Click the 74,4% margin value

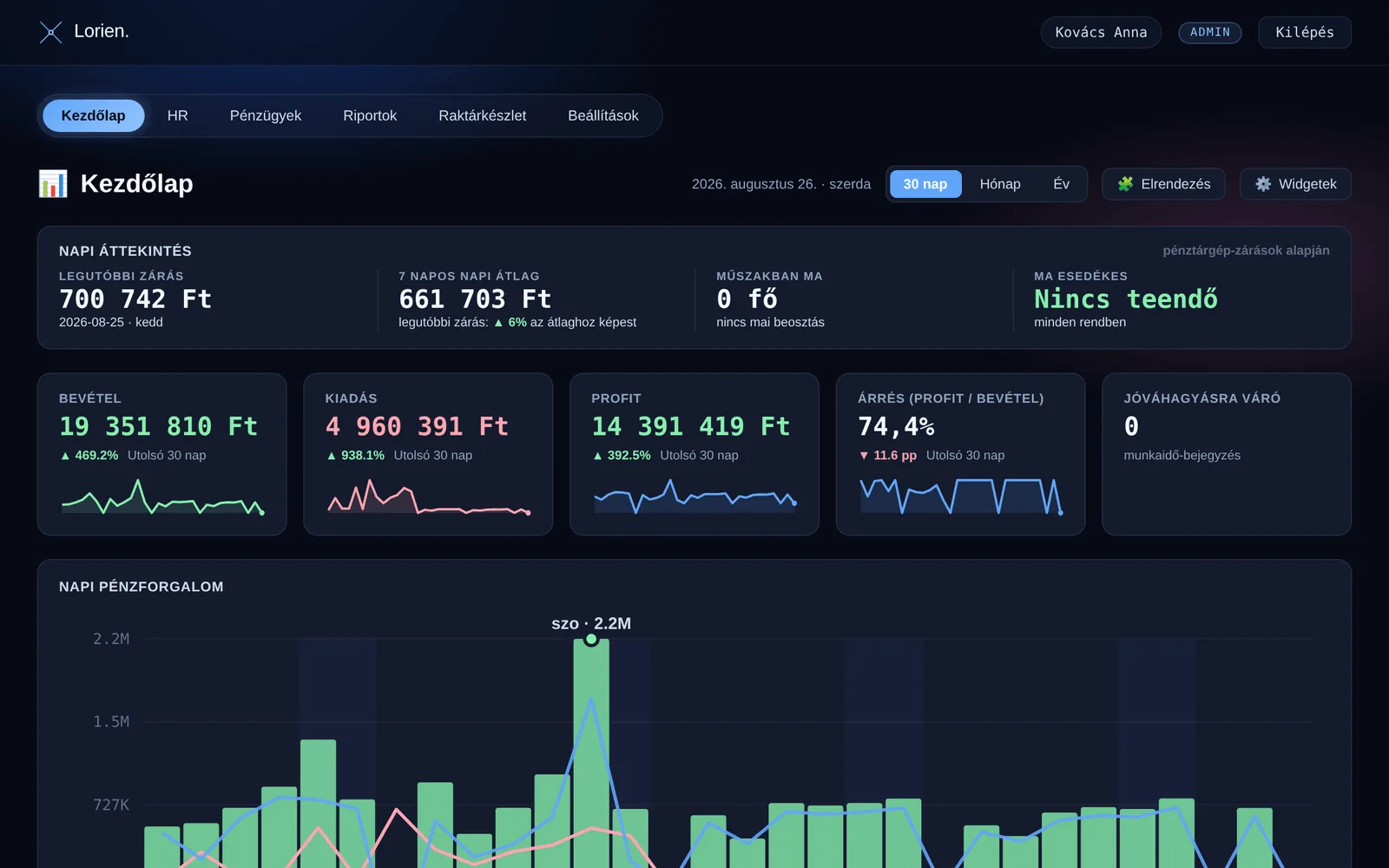coord(896,426)
